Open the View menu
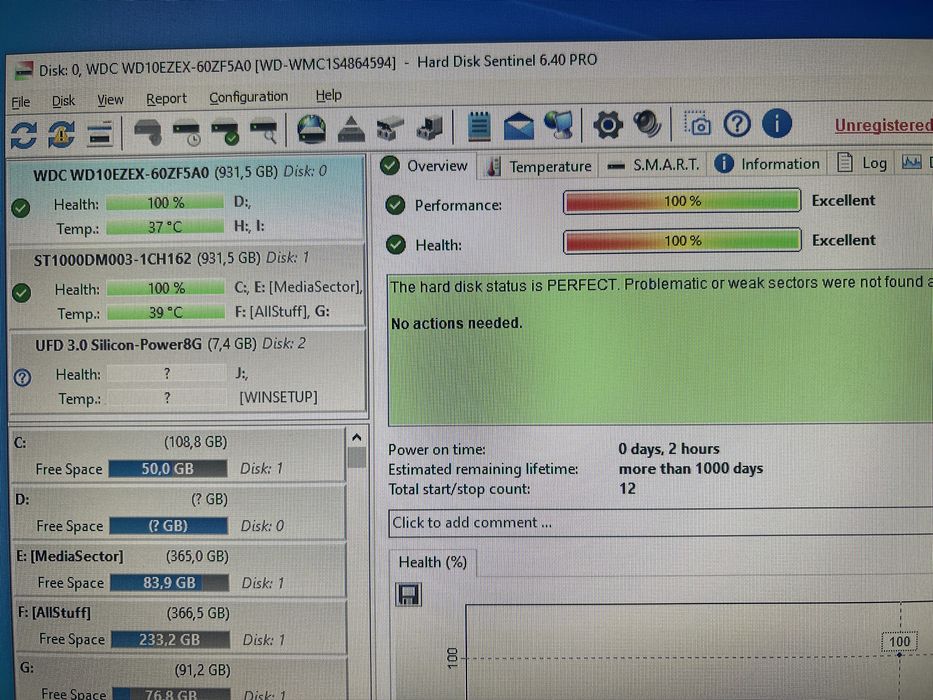This screenshot has height=700, width=933. click(x=110, y=99)
